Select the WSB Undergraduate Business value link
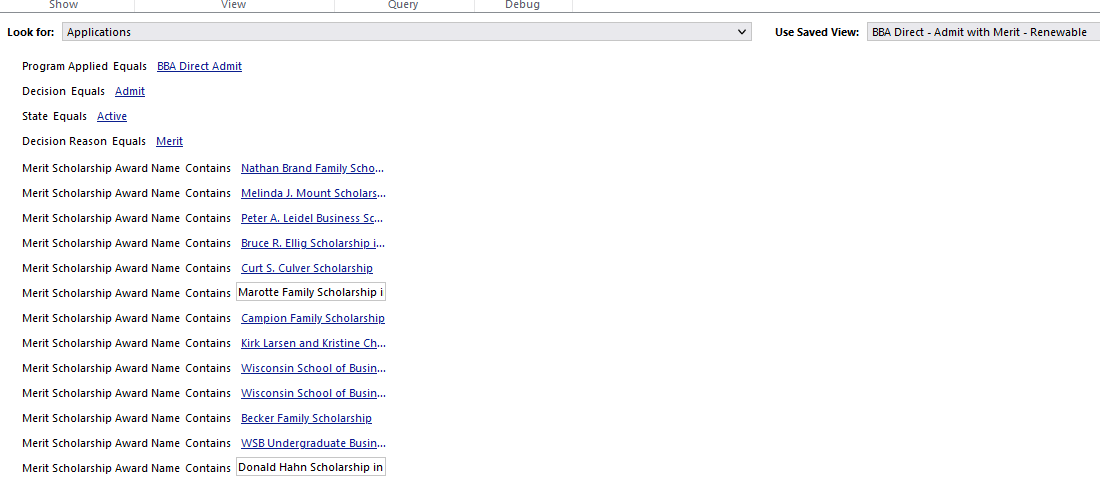 coord(312,443)
